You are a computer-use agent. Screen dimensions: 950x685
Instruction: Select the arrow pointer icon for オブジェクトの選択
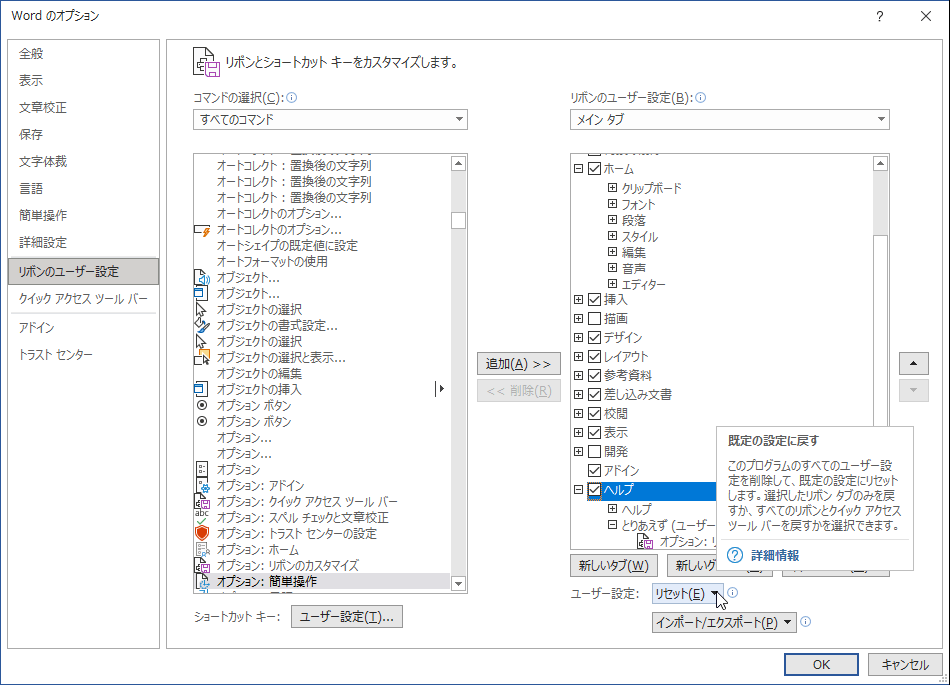[200, 306]
